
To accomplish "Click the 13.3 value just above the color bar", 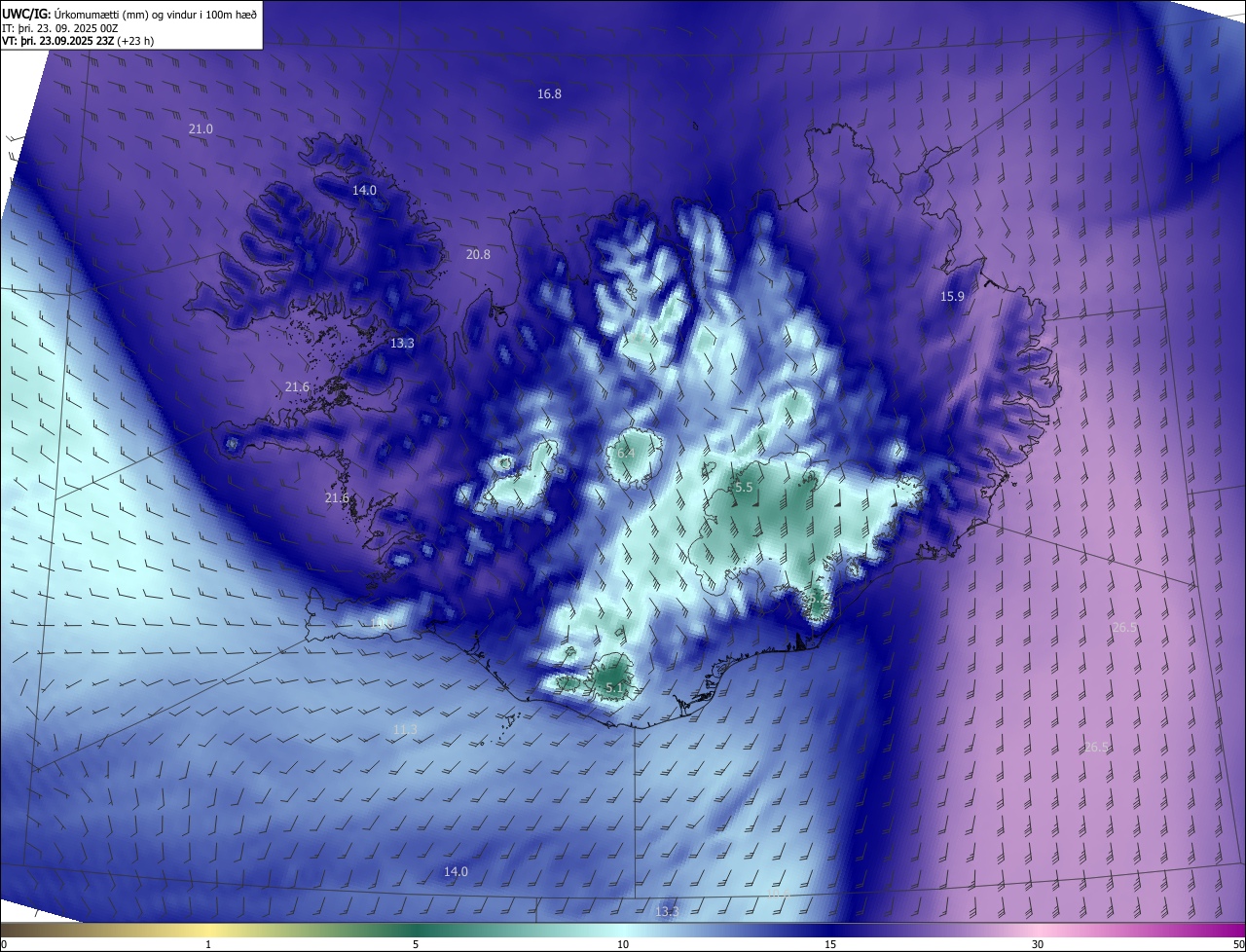I will (667, 912).
